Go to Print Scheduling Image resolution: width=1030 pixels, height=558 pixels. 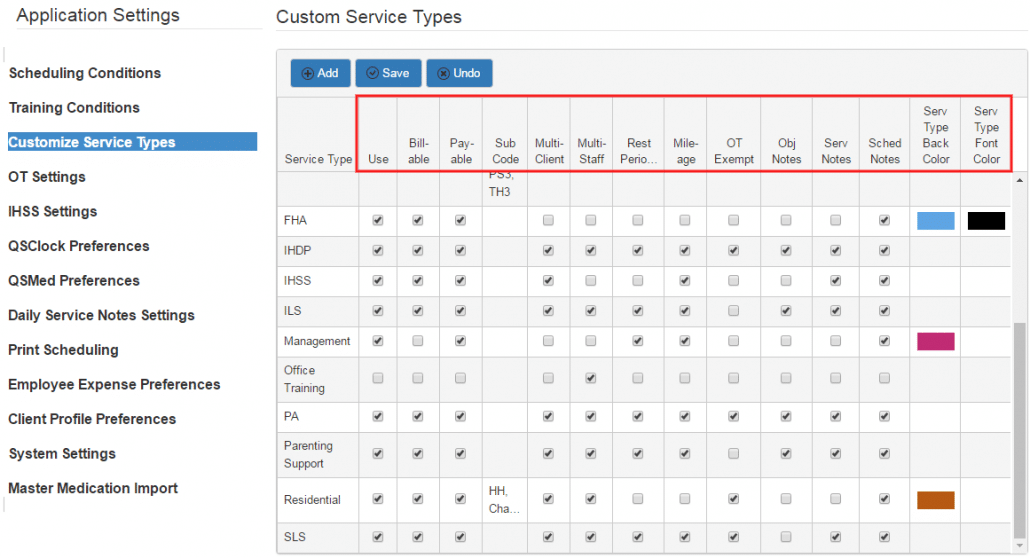63,350
